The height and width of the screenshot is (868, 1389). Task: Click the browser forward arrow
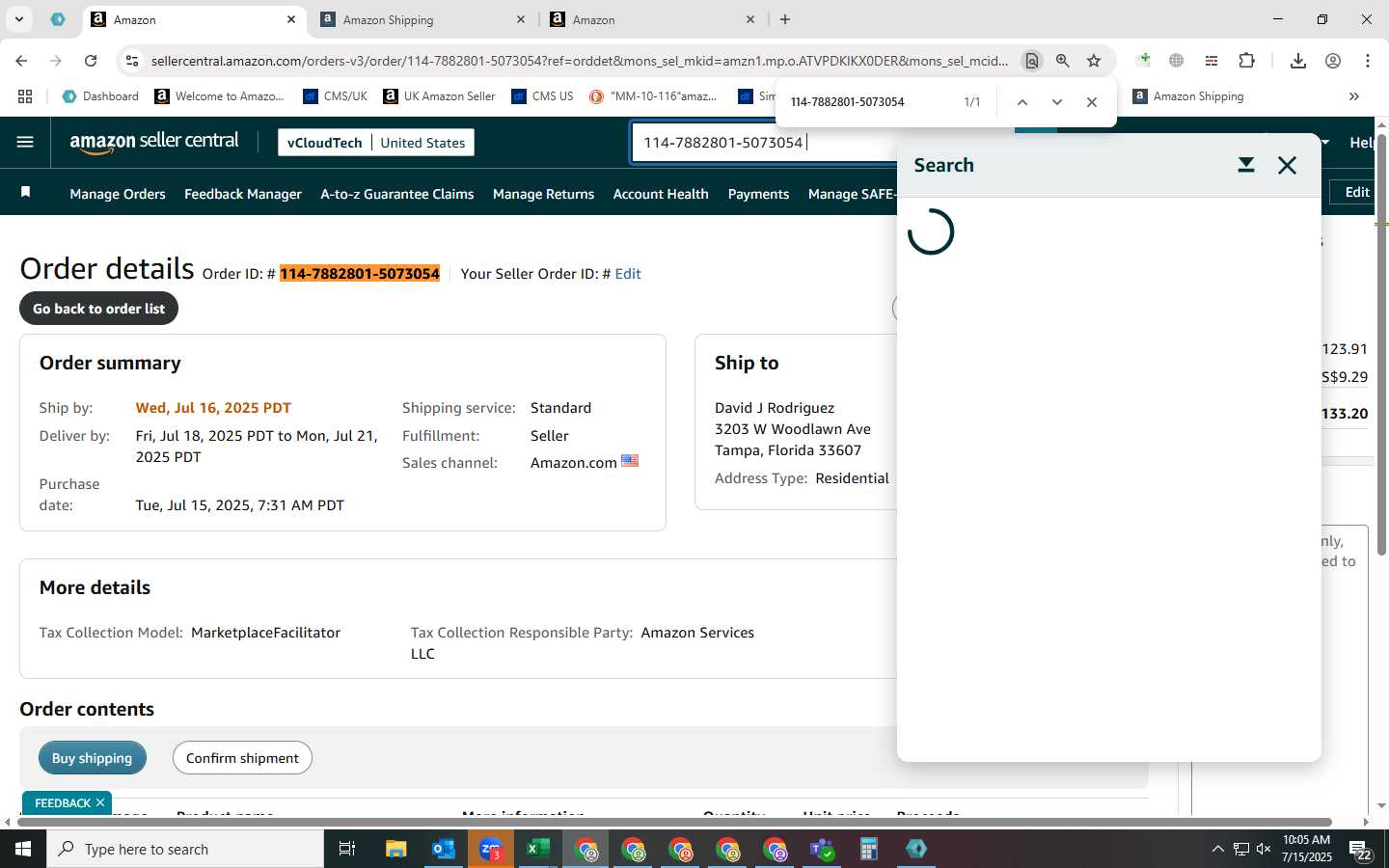[x=56, y=61]
